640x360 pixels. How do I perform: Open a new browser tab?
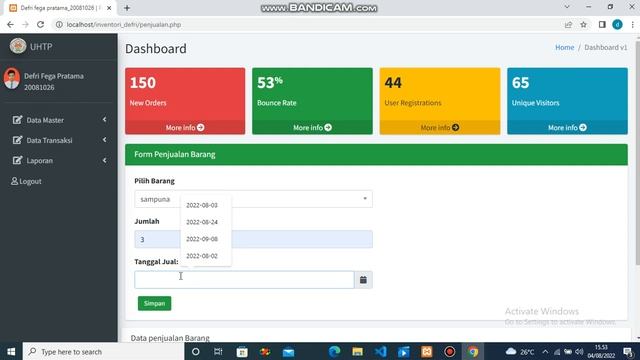pyautogui.click(x=127, y=8)
